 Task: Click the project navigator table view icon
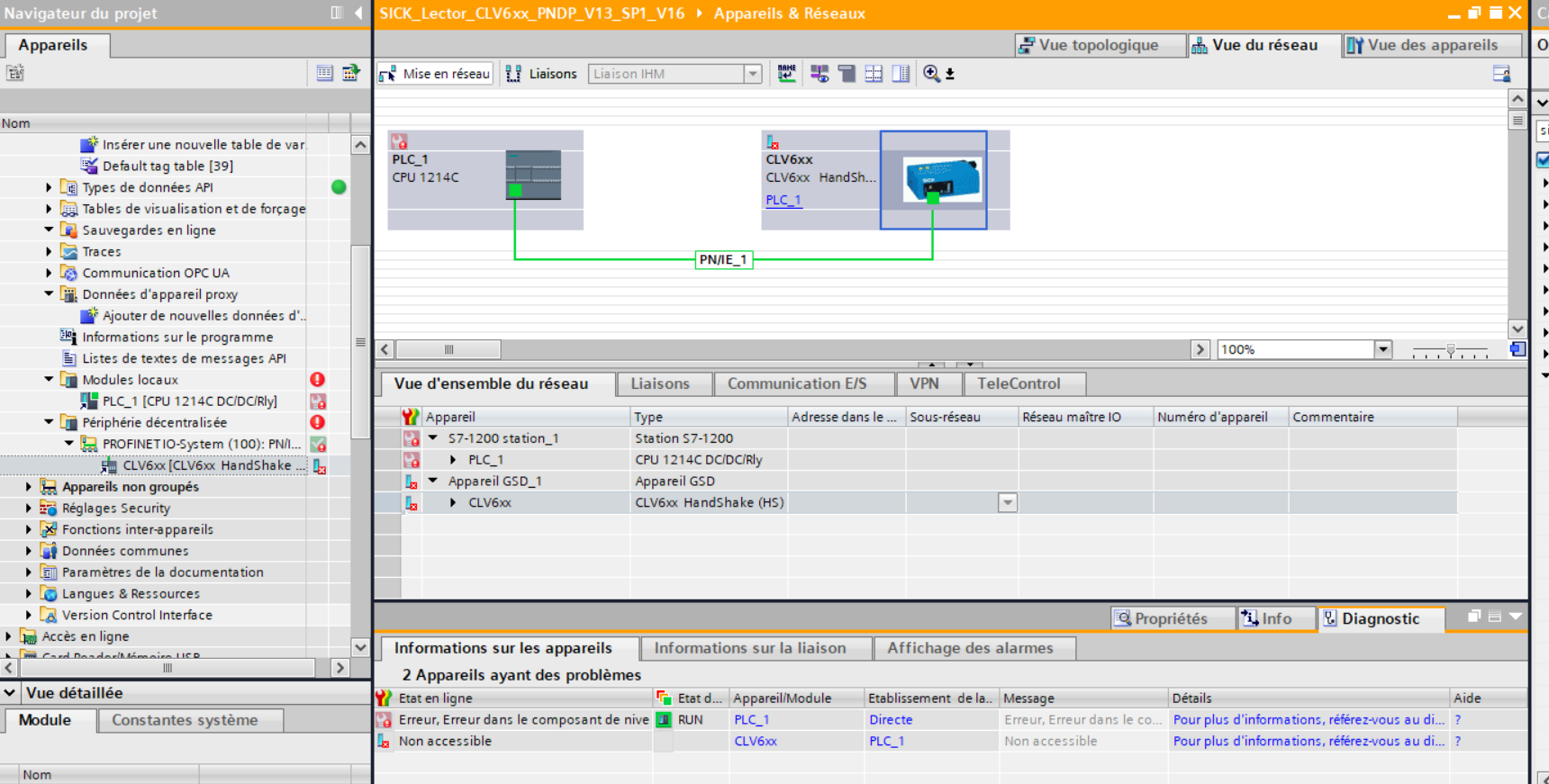(x=325, y=73)
